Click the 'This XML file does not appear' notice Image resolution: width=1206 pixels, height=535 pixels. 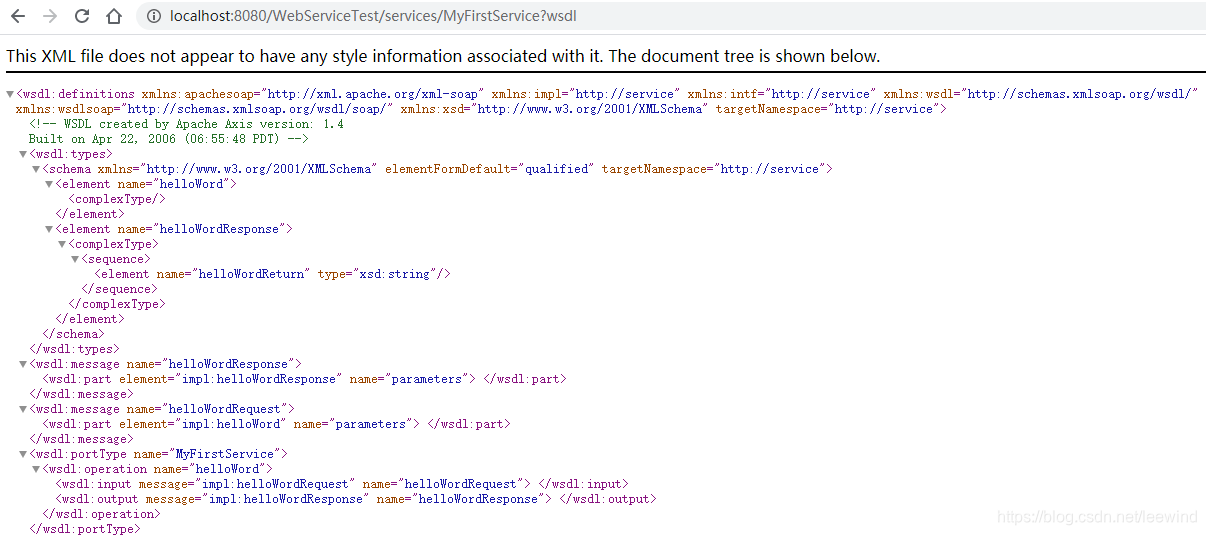pos(443,56)
